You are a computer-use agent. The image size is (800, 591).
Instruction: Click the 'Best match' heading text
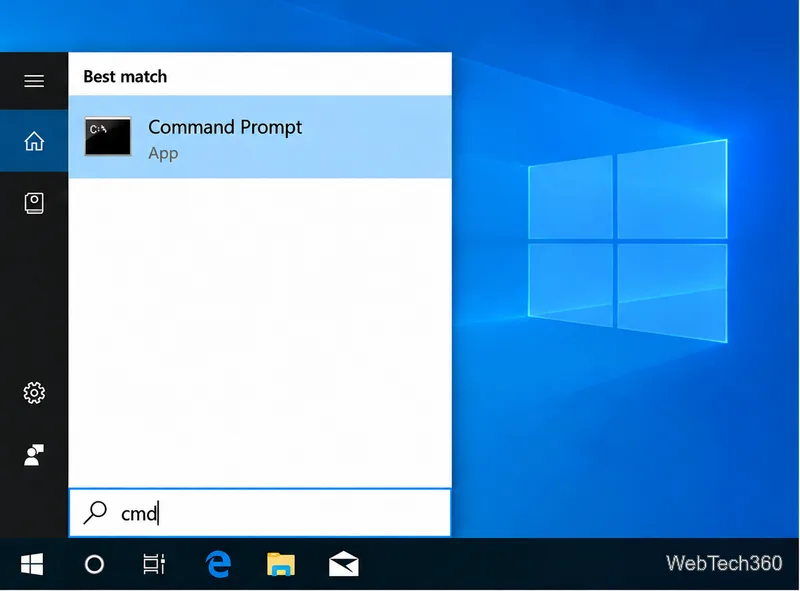125,77
